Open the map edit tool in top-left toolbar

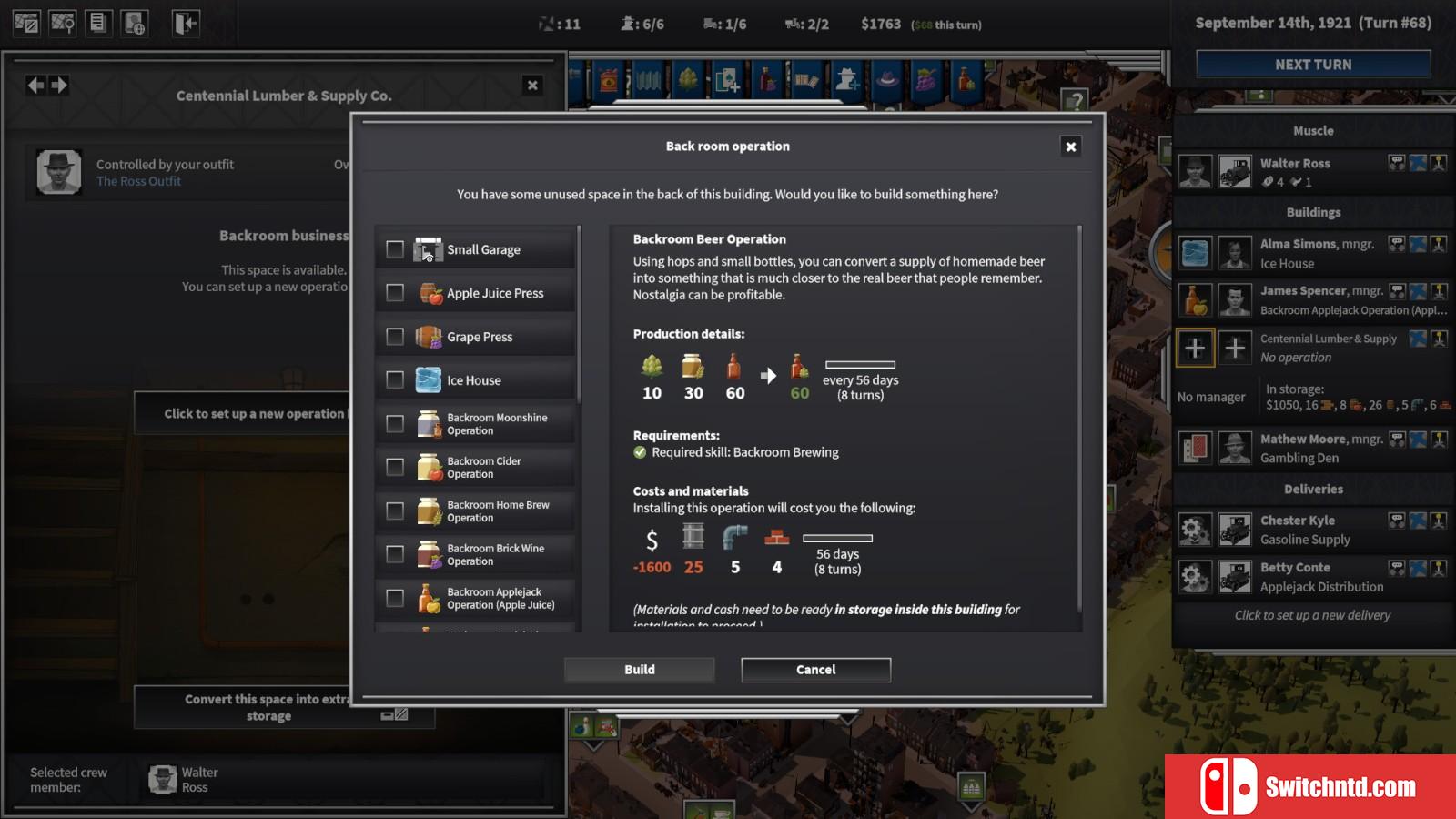26,23
